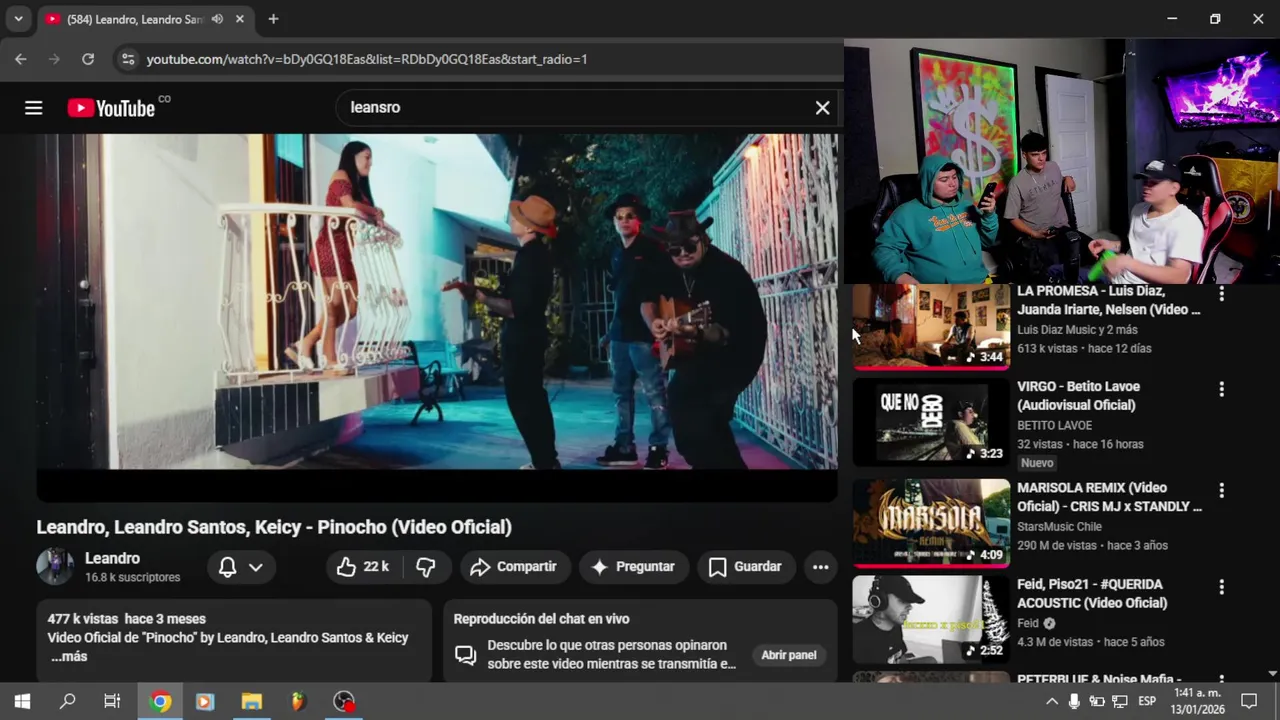Open LA PROMESA video title
The image size is (1280, 720).
coord(1108,300)
